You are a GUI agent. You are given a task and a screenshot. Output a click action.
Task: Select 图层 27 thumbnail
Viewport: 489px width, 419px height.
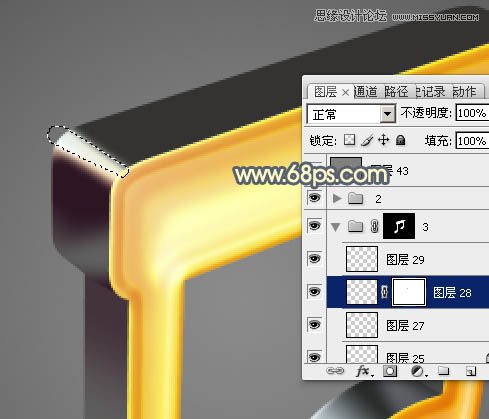click(362, 325)
